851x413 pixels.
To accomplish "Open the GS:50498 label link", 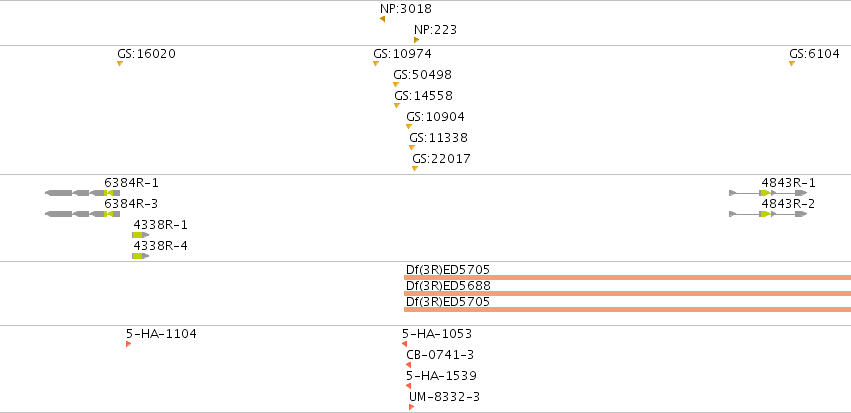I will [422, 75].
